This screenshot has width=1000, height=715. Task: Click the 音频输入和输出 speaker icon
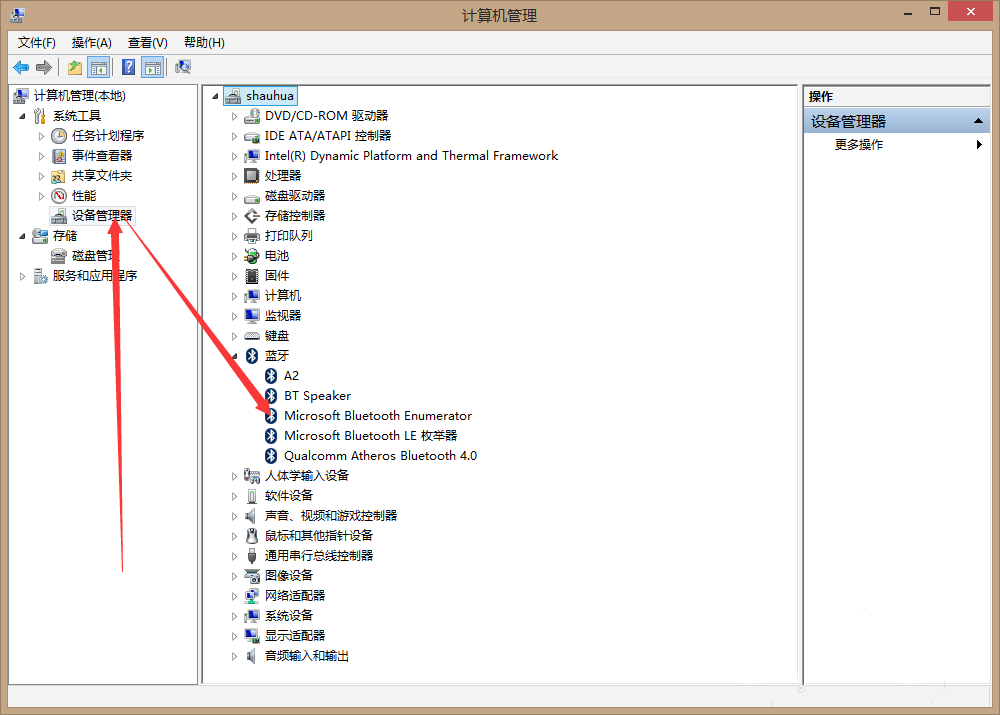click(252, 656)
